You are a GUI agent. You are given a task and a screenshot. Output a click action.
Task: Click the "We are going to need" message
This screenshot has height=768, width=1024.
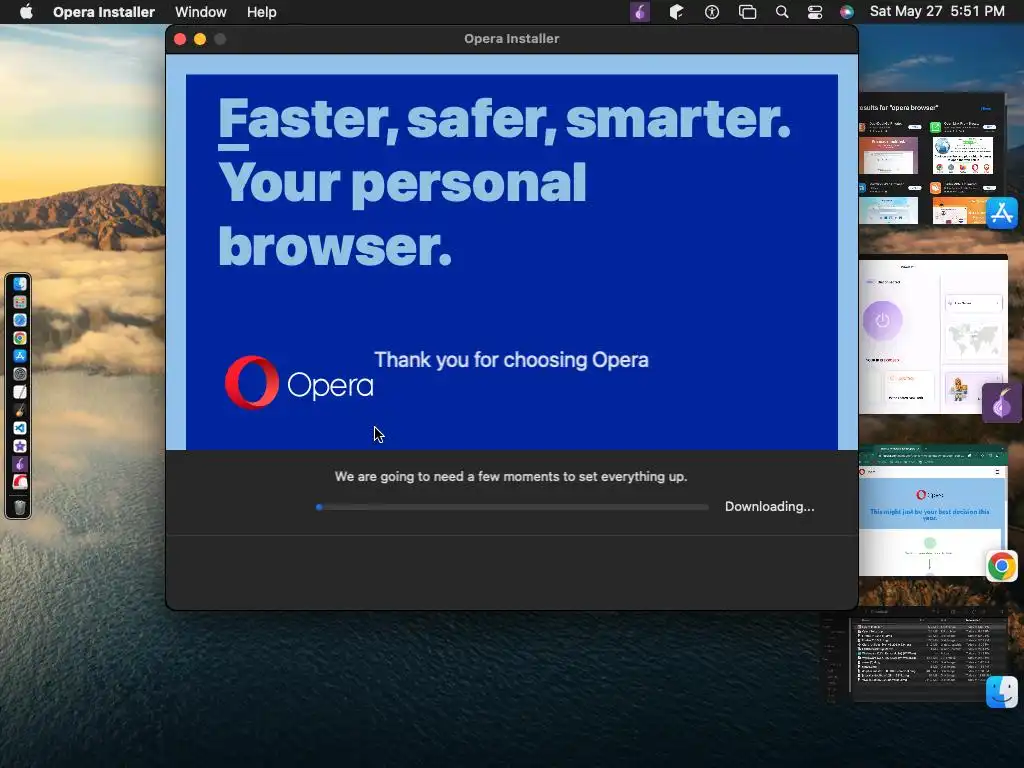coord(511,477)
